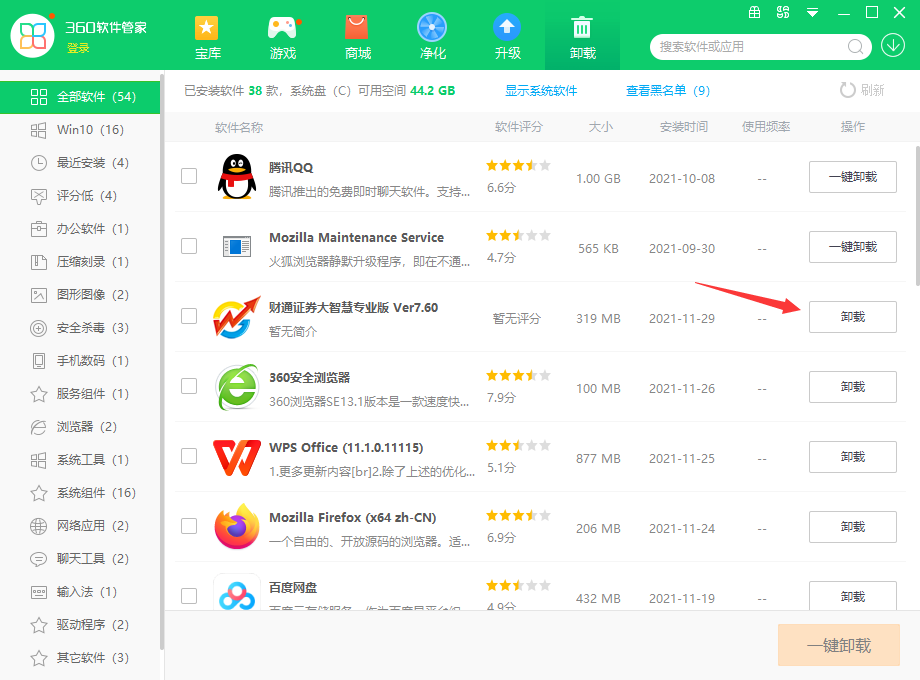Select 输入法 (1) category

80,591
